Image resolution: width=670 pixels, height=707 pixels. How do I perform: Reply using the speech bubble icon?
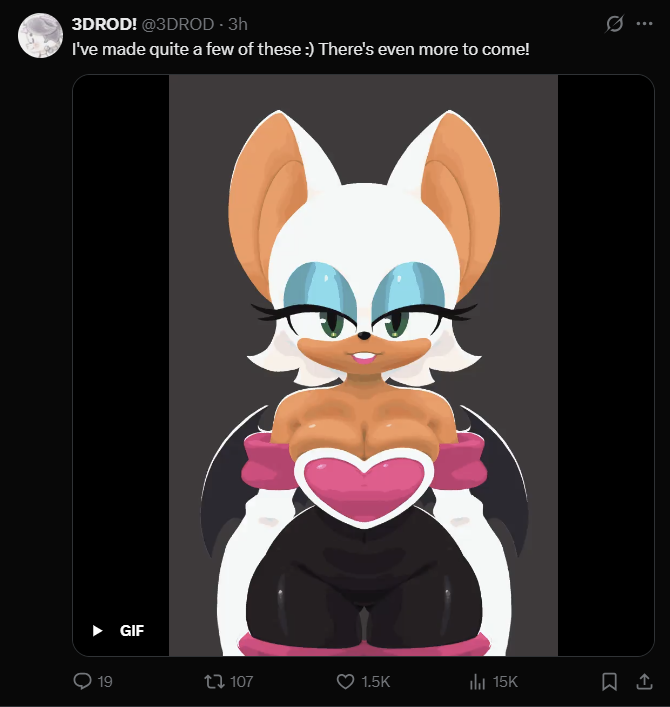83,681
